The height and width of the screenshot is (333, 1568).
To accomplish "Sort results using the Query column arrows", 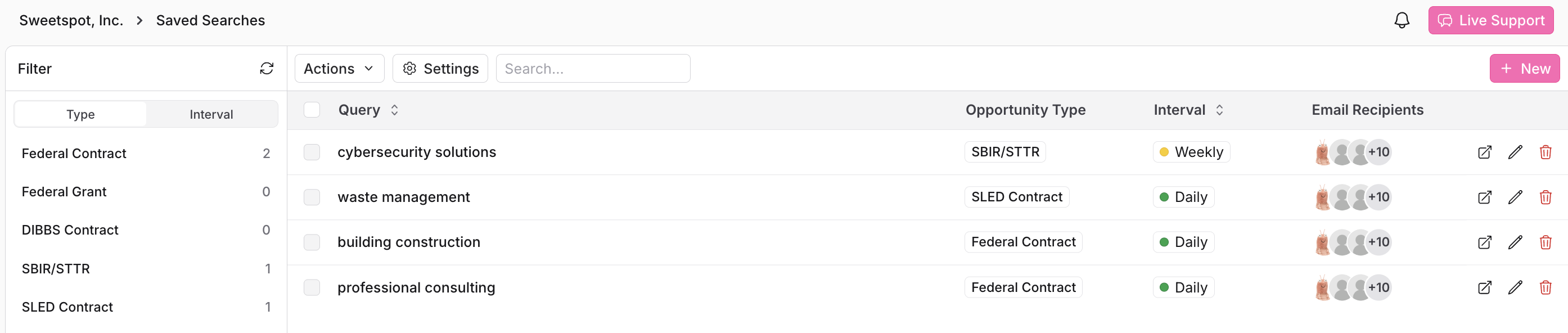I will [x=394, y=110].
